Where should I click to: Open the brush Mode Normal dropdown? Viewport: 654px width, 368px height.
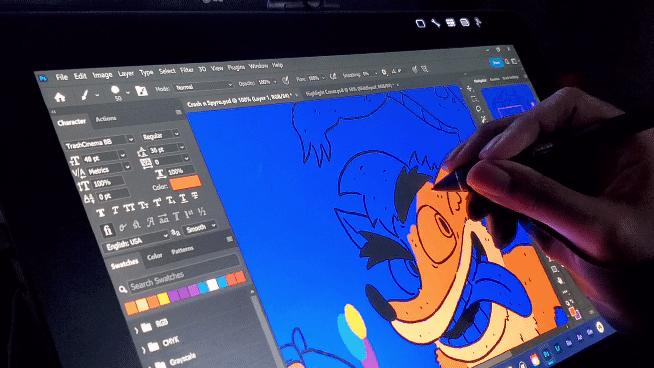(203, 86)
